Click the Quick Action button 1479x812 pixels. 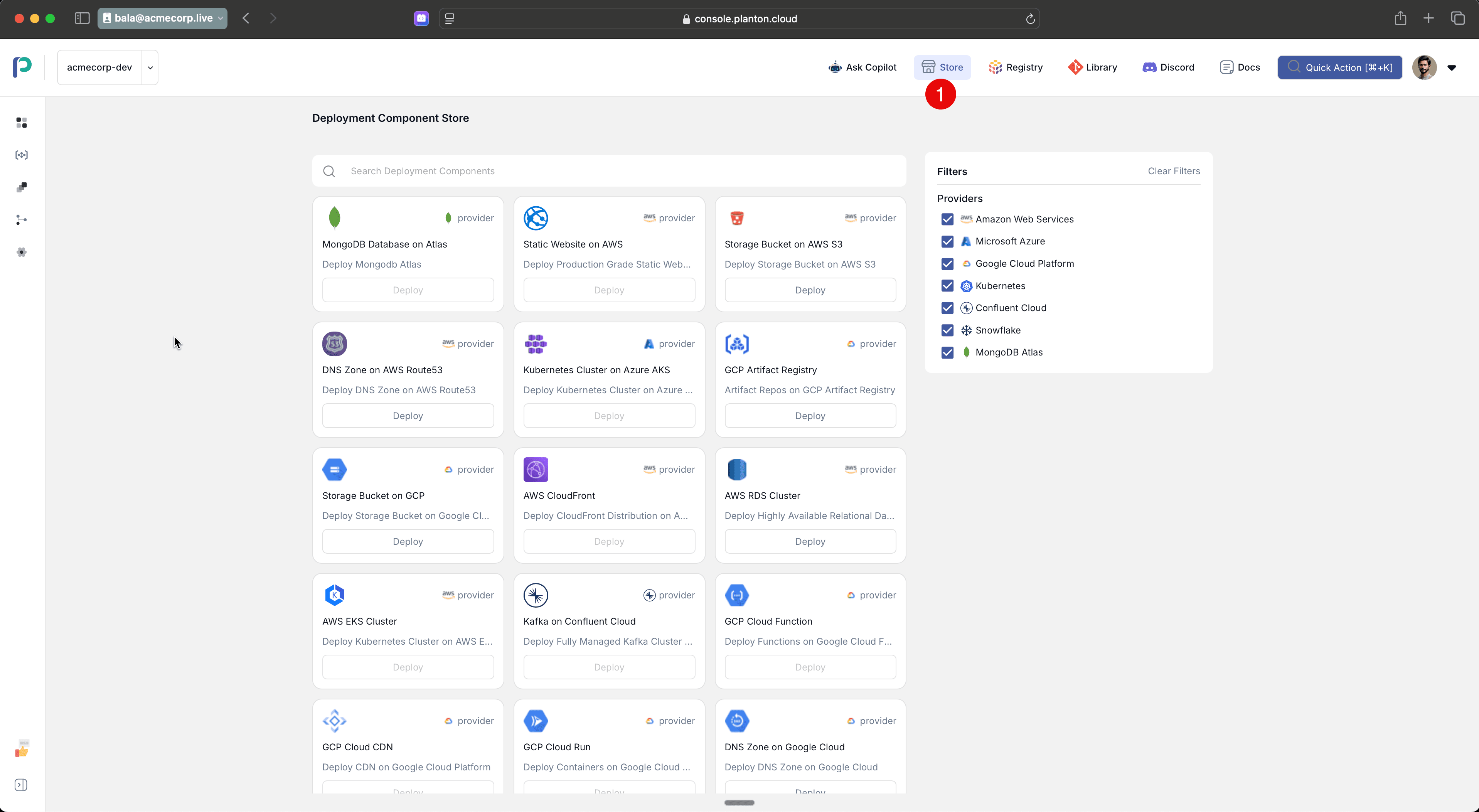coord(1340,67)
